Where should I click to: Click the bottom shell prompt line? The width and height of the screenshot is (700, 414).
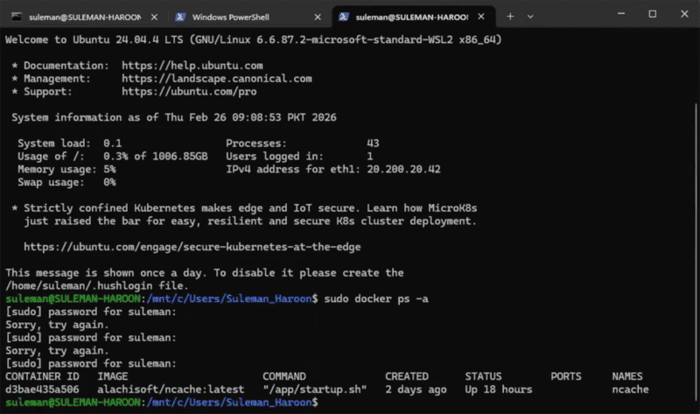click(162, 402)
